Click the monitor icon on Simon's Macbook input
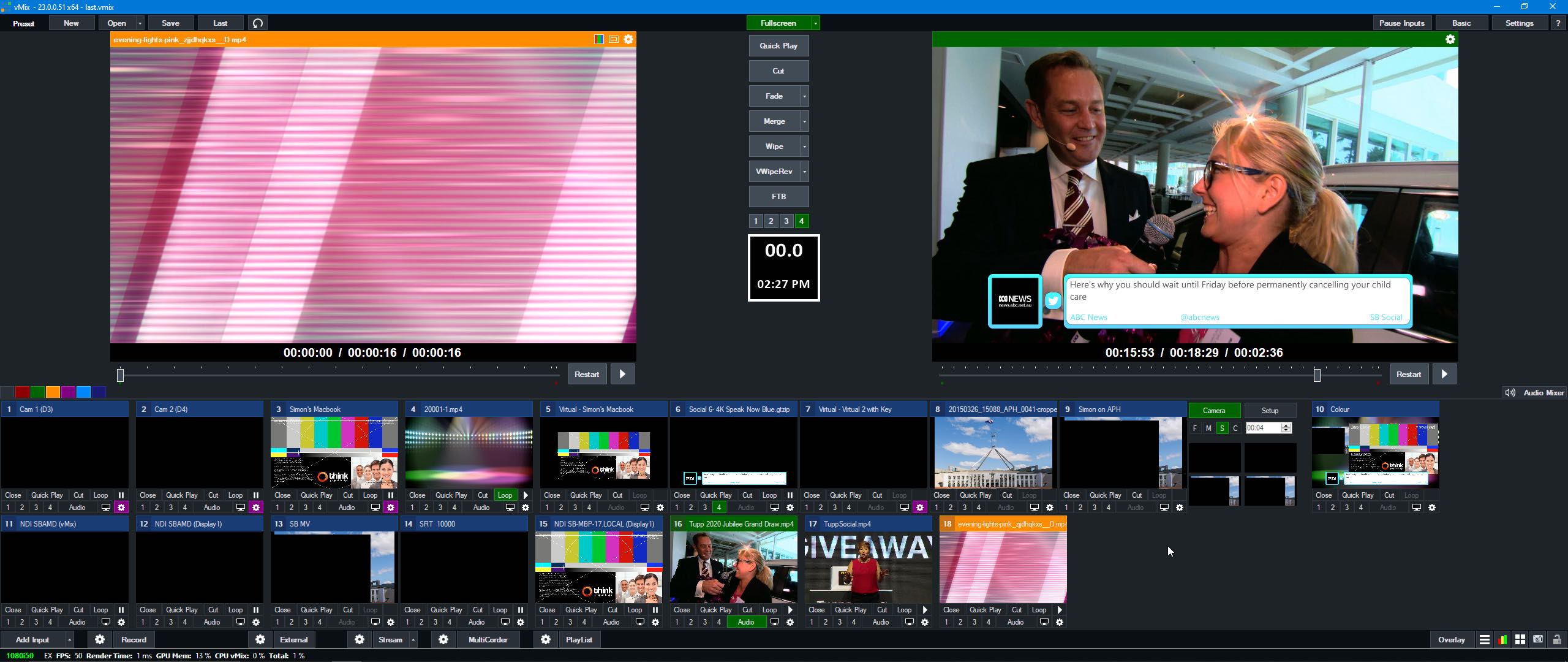Screen dimensions: 1568x662 pyautogui.click(x=375, y=508)
